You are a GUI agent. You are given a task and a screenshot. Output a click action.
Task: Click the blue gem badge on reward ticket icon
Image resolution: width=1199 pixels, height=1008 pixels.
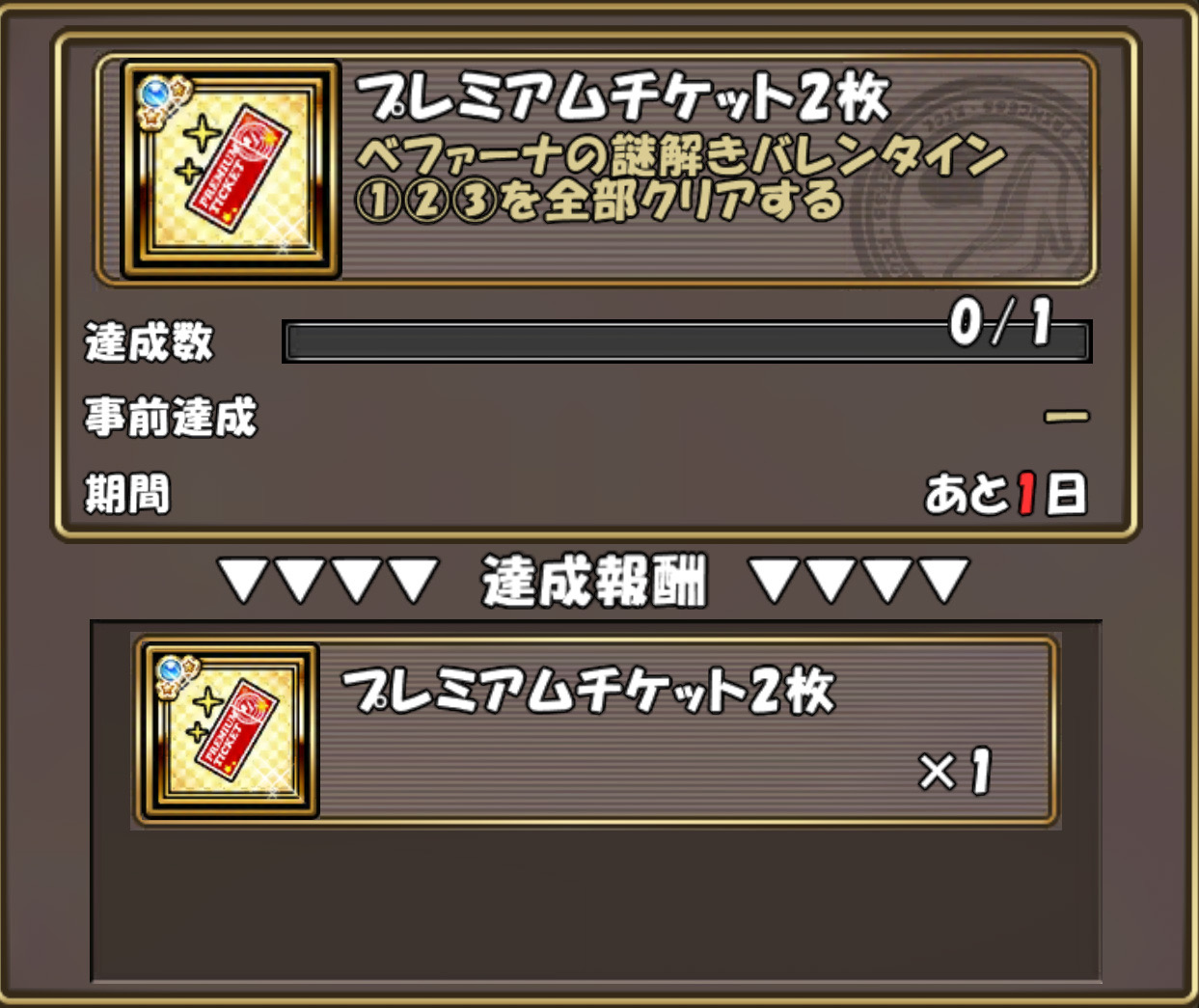[172, 668]
